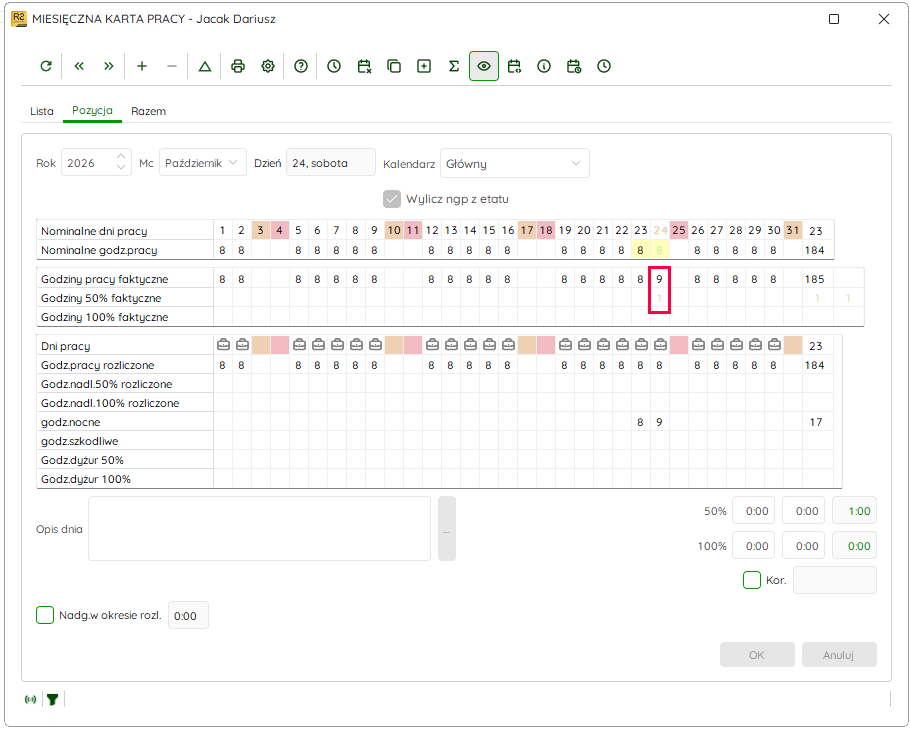Screen dimensions: 910x729
Task: Click the filter funnel icon in status bar
Action: [53, 700]
